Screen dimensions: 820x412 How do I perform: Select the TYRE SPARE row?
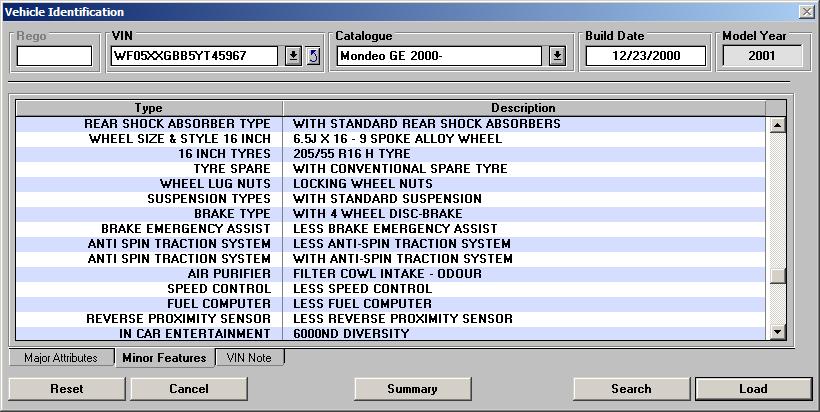(390, 169)
